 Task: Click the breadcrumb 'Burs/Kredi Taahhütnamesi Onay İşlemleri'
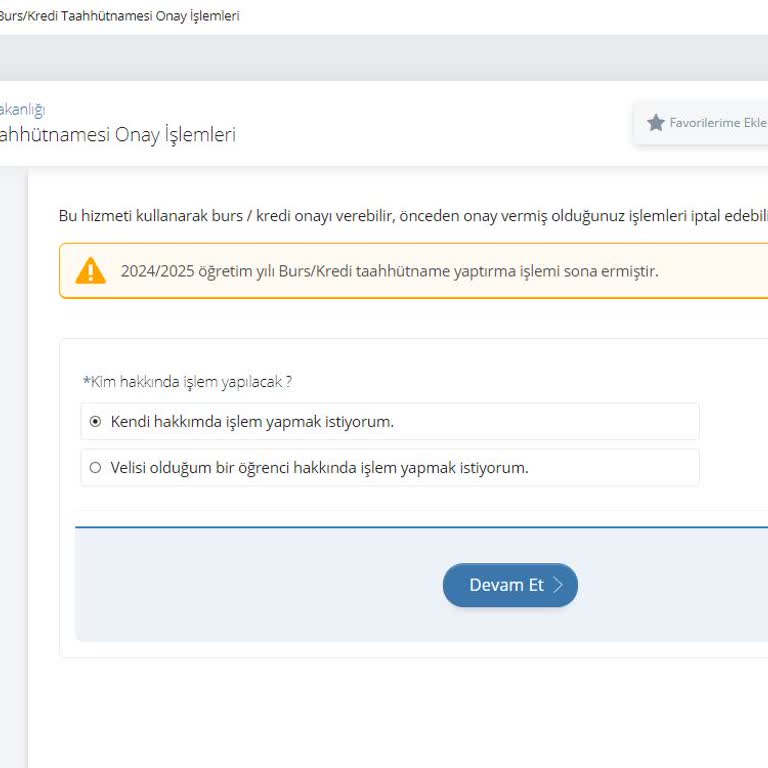[119, 16]
